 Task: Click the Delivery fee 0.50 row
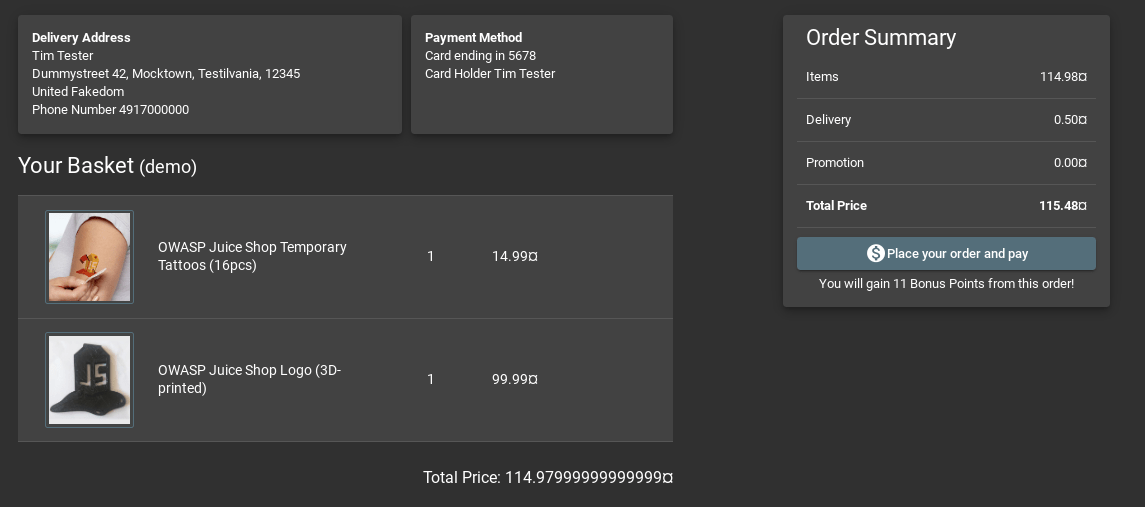[x=946, y=120]
